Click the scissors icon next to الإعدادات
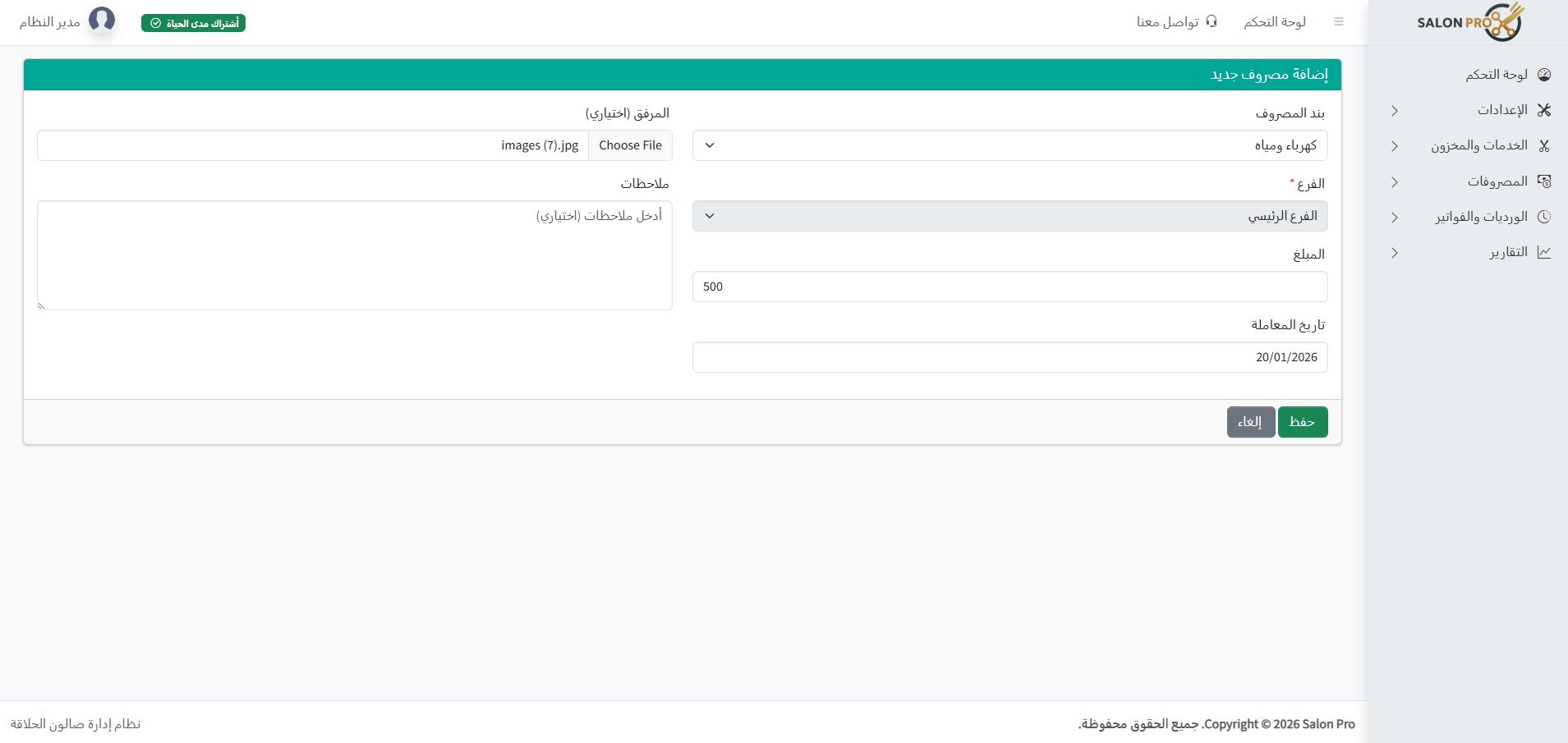This screenshot has width=1568, height=743. coord(1544,109)
